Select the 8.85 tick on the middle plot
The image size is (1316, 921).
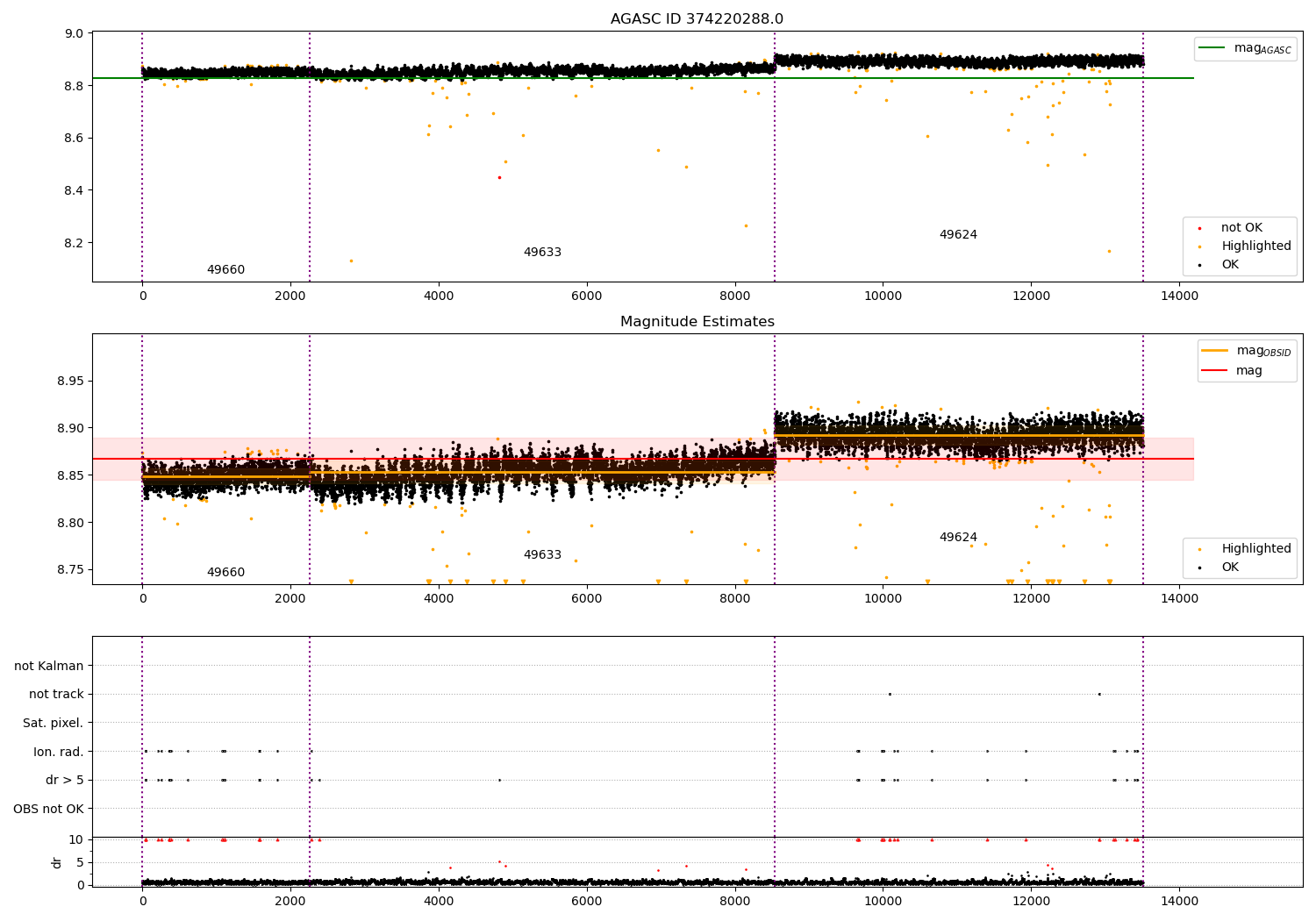(71, 475)
